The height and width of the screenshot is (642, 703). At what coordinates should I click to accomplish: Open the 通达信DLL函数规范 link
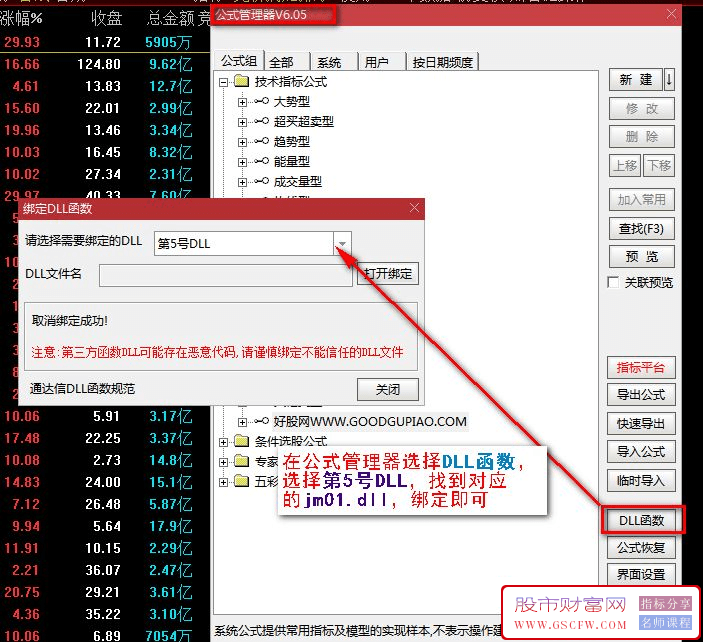tap(82, 389)
